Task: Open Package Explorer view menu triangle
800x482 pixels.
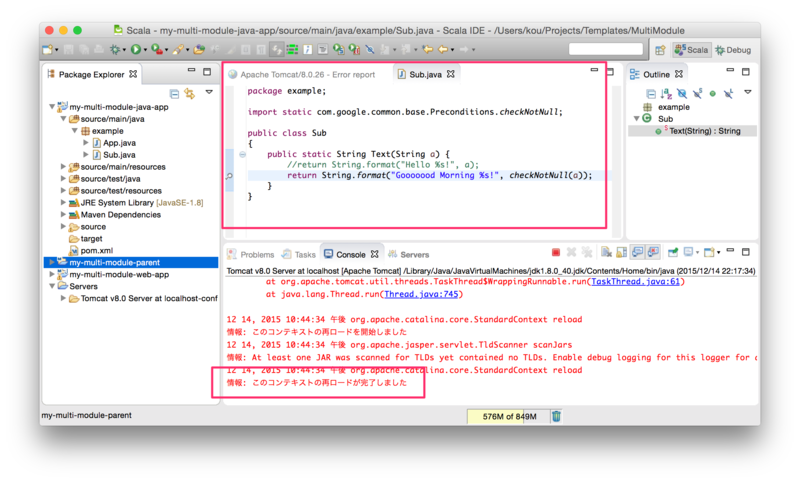Action: [x=209, y=92]
